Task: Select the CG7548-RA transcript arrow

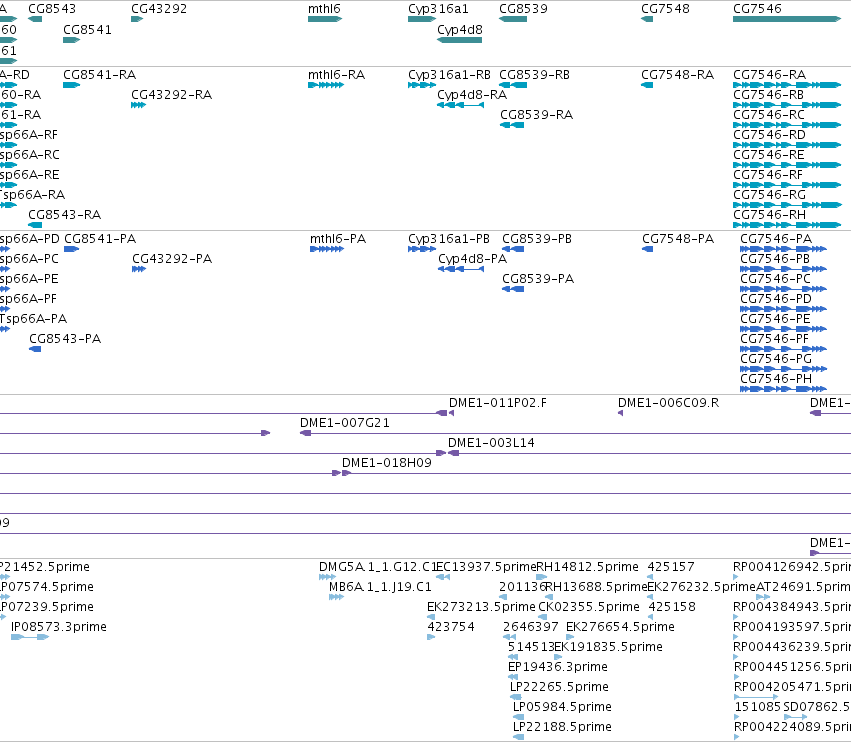Action: point(647,85)
